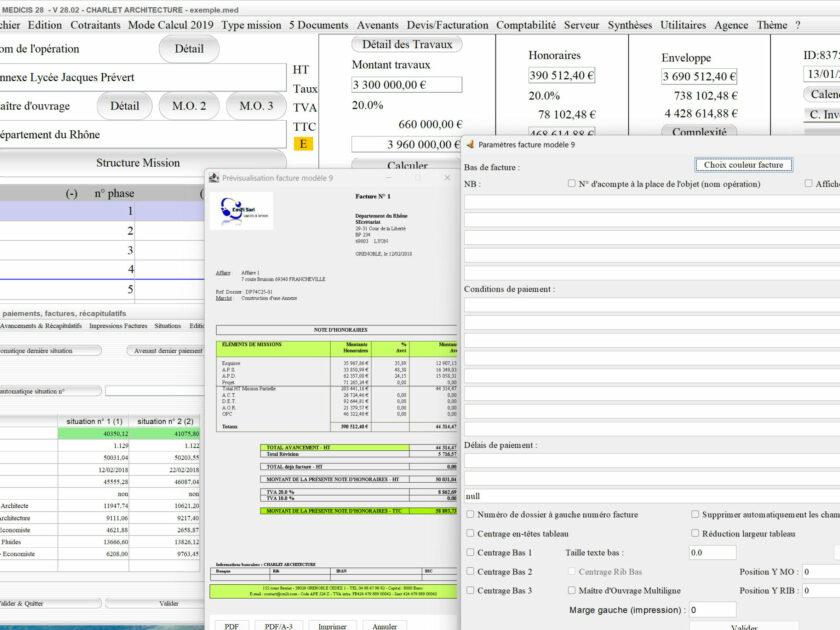Click the Prévisualisation facture window title icon

[x=214, y=177]
